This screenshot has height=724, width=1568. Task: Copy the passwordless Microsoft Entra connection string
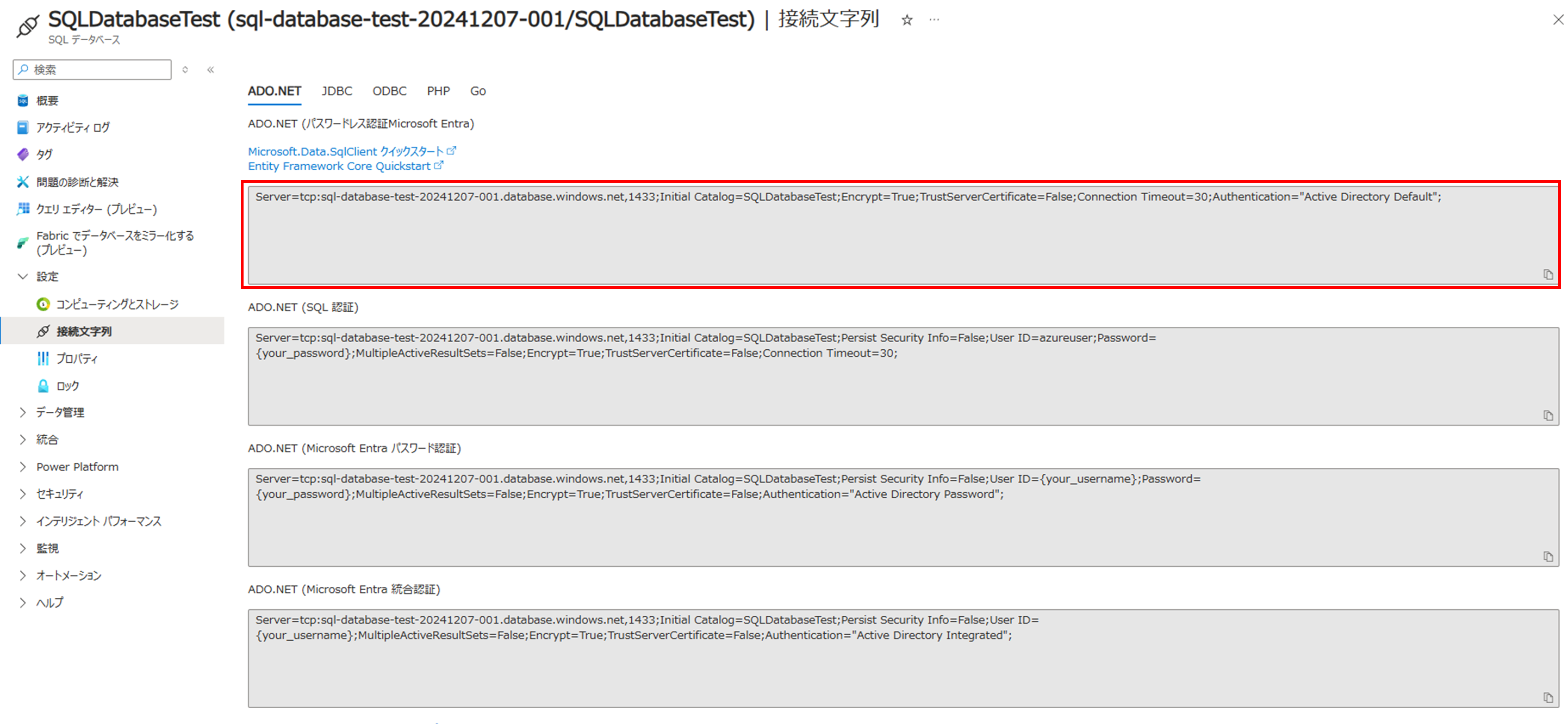1548,275
